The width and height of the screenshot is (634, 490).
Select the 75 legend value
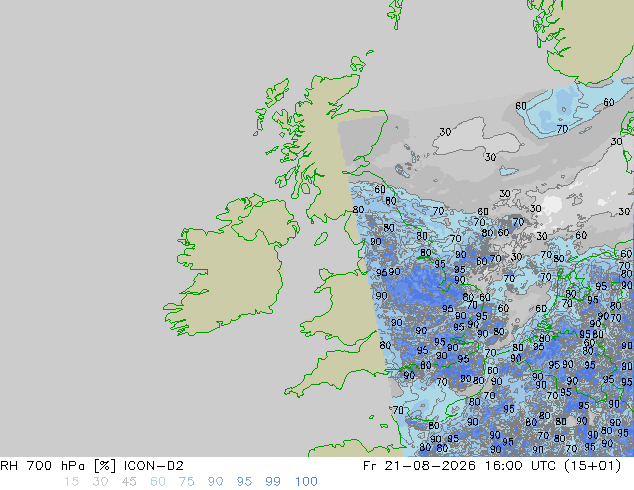[186, 482]
